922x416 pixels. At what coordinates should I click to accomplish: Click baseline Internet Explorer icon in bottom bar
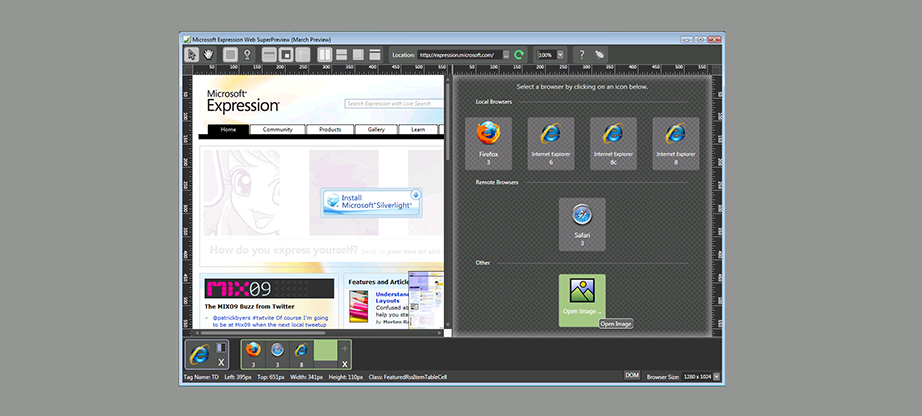pos(199,354)
